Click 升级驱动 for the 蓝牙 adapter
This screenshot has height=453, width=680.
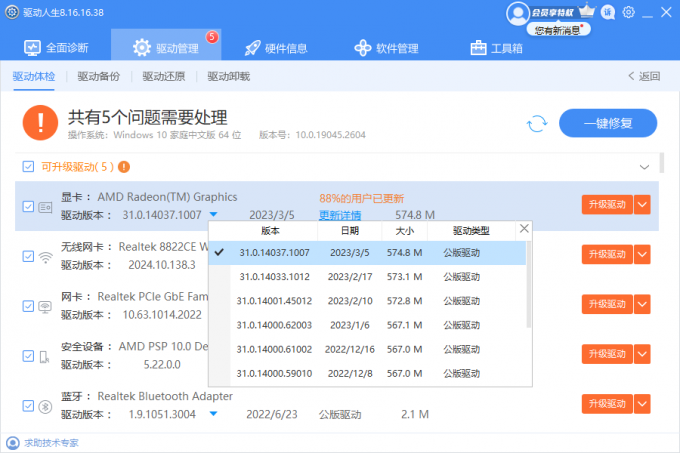[x=607, y=404]
